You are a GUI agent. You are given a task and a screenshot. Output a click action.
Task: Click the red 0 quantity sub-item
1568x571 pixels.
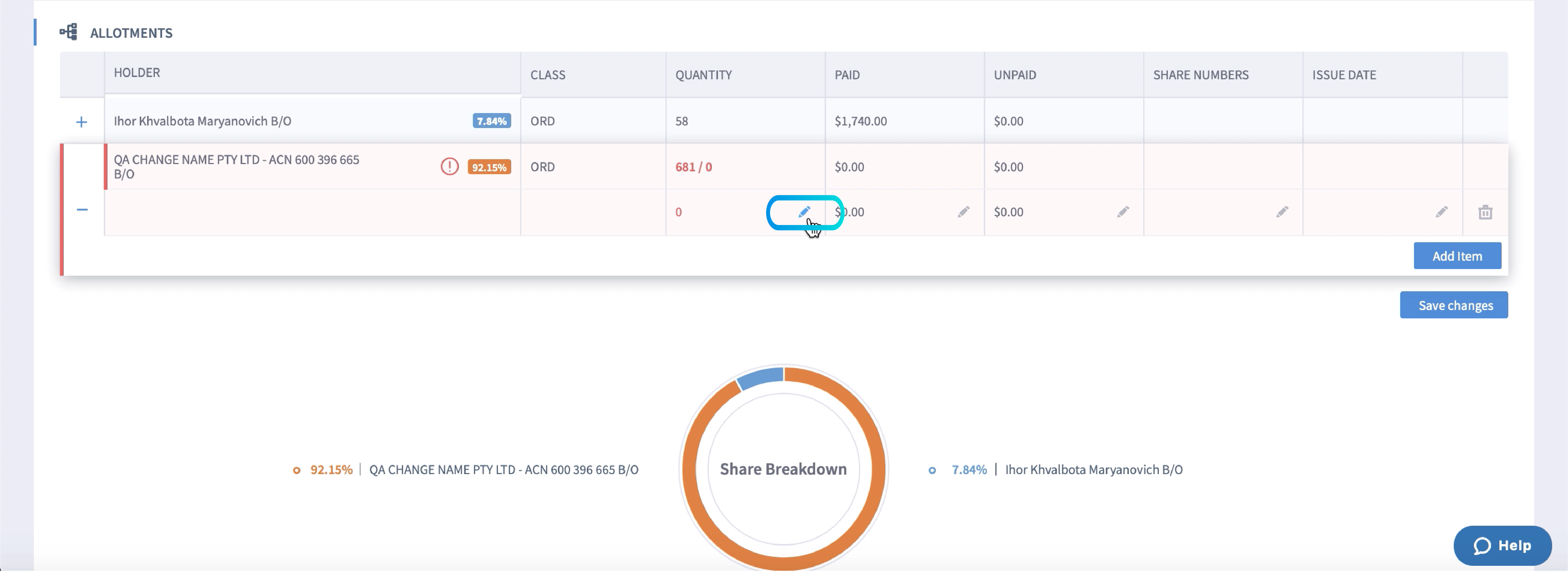(x=679, y=212)
